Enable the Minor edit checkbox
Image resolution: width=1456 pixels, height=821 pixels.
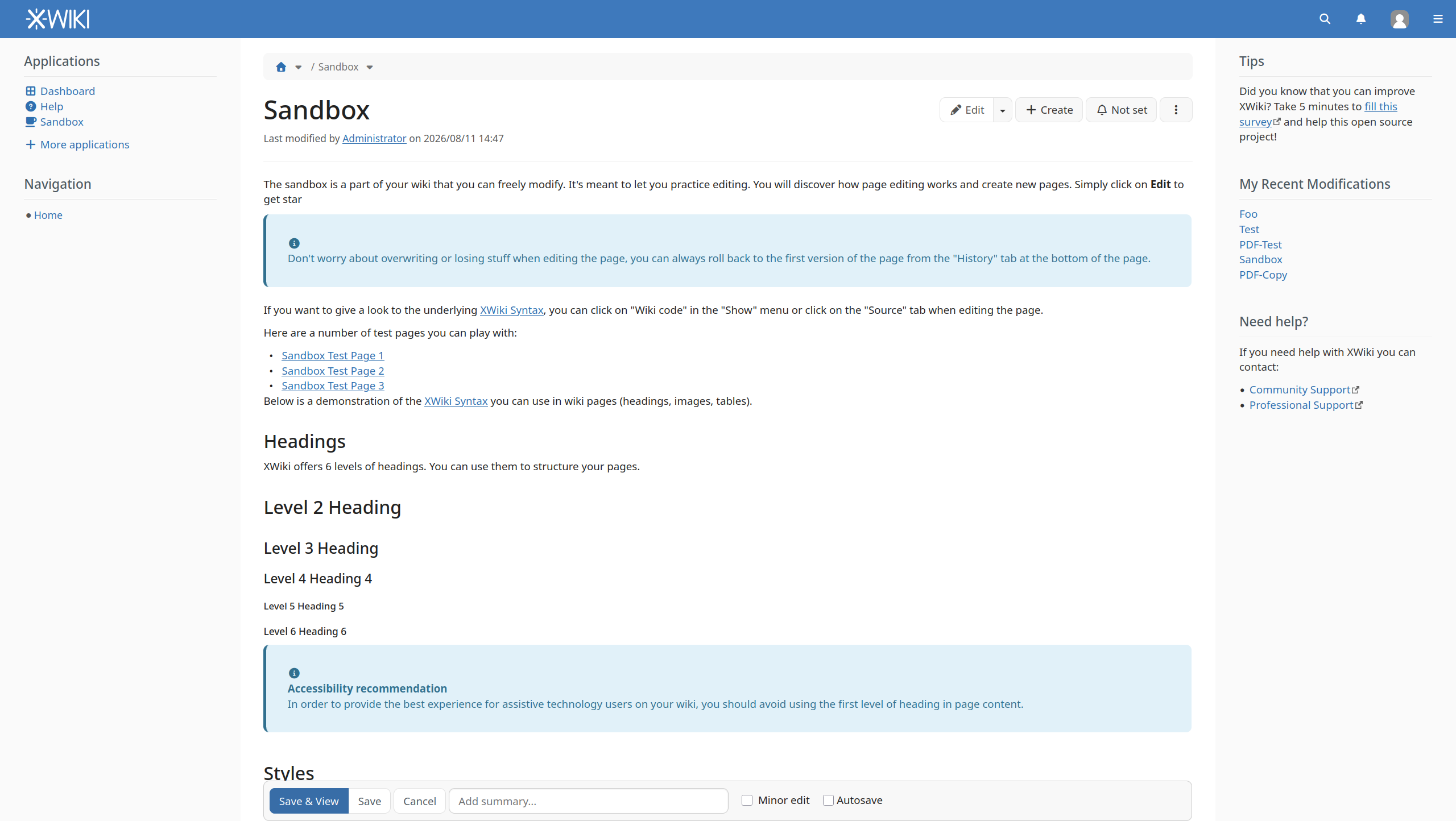pos(747,800)
